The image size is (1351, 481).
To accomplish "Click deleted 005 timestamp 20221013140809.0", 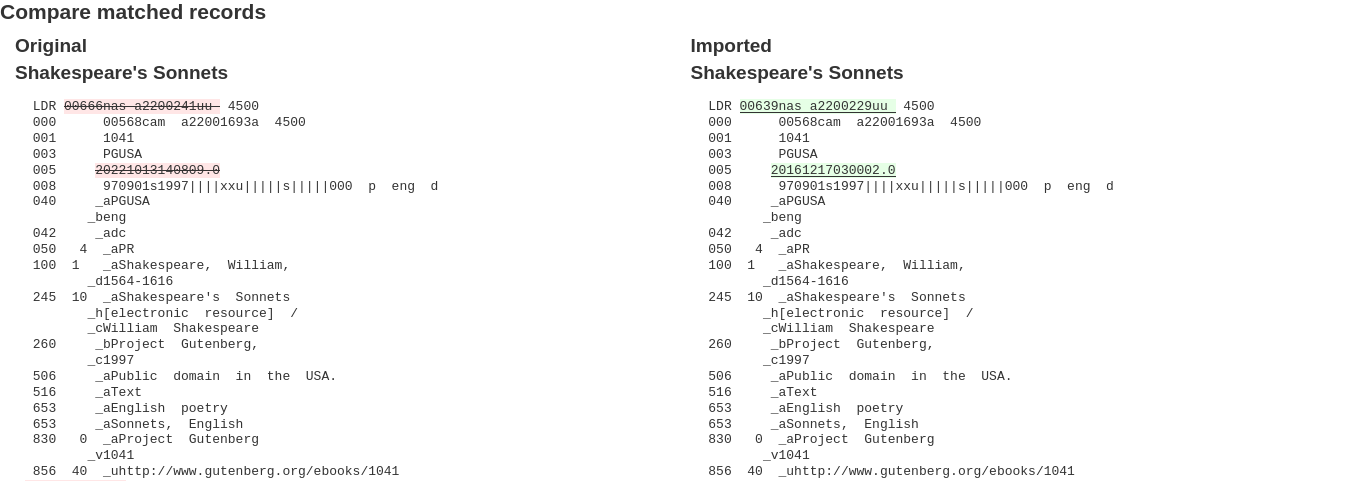I will pos(157,170).
